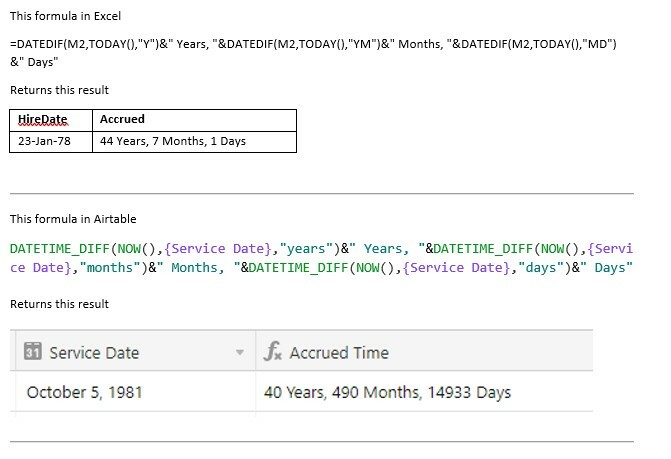Click the Excel DATEDIF formula text

click(x=313, y=53)
